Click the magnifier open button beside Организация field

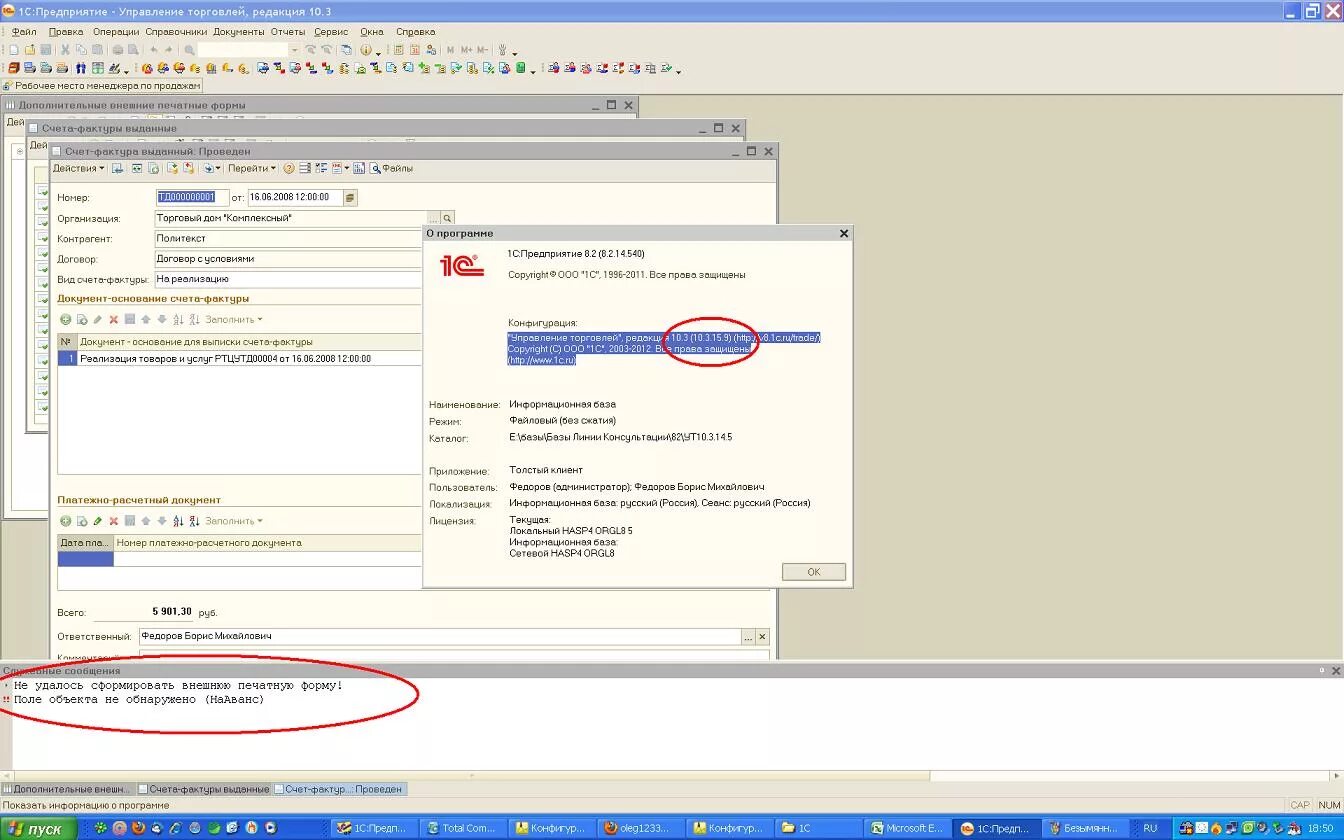pos(448,218)
